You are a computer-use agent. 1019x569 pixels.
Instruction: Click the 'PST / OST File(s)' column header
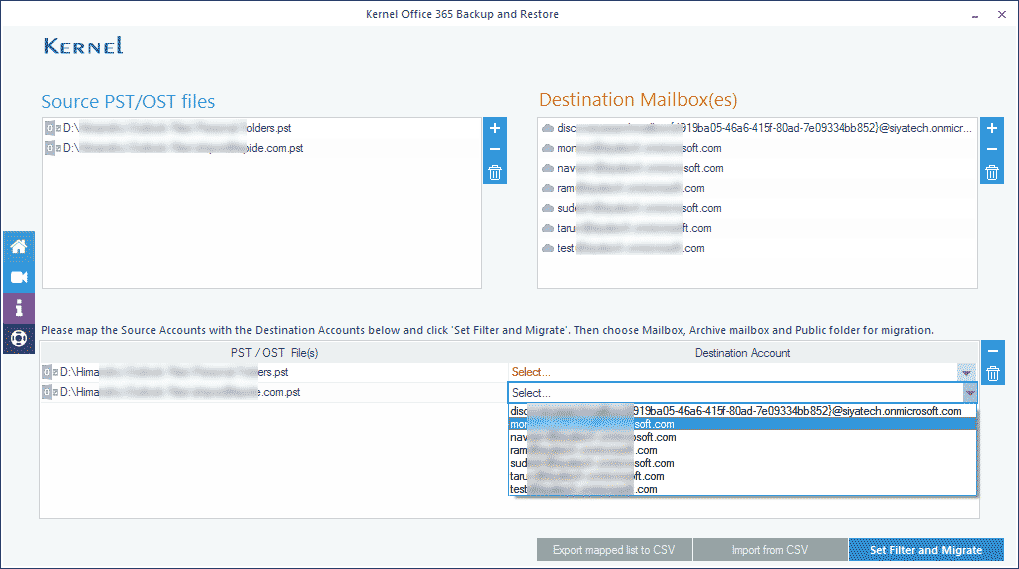[x=274, y=353]
